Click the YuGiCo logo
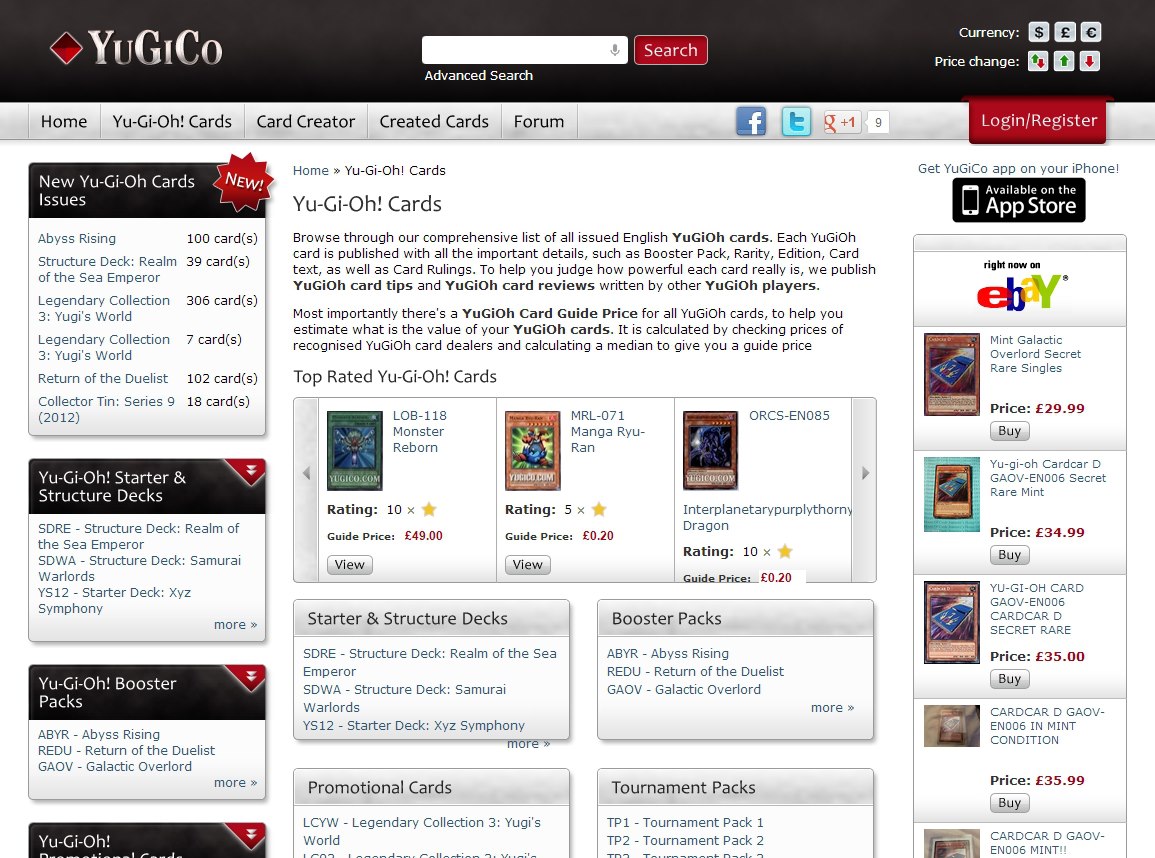 click(136, 49)
